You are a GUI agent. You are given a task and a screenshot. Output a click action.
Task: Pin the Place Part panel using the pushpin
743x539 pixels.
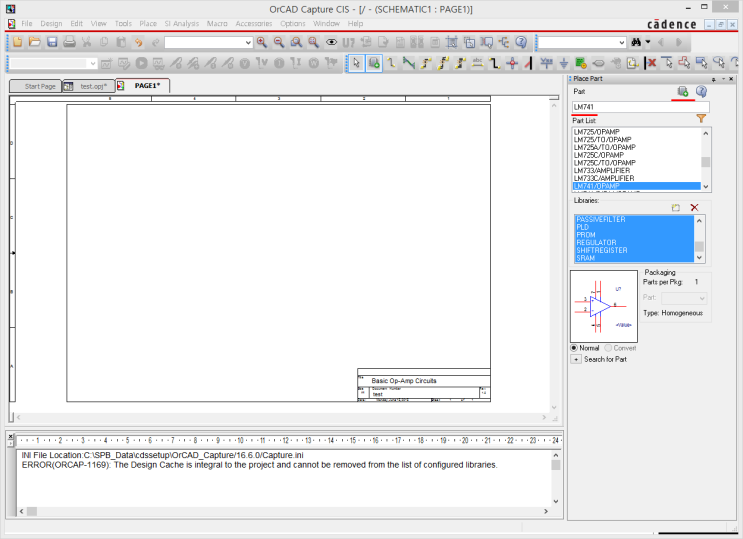(x=714, y=79)
